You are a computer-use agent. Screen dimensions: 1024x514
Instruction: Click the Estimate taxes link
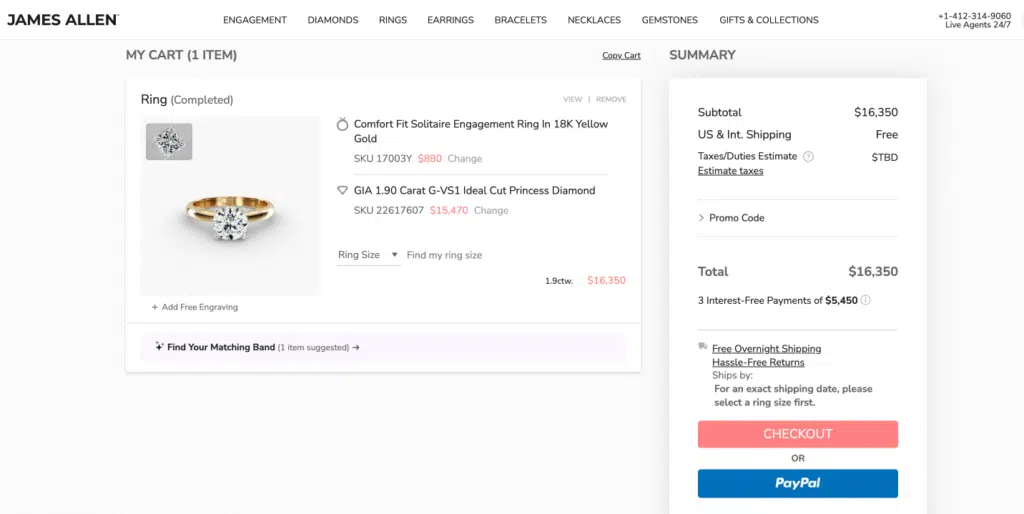click(x=730, y=171)
